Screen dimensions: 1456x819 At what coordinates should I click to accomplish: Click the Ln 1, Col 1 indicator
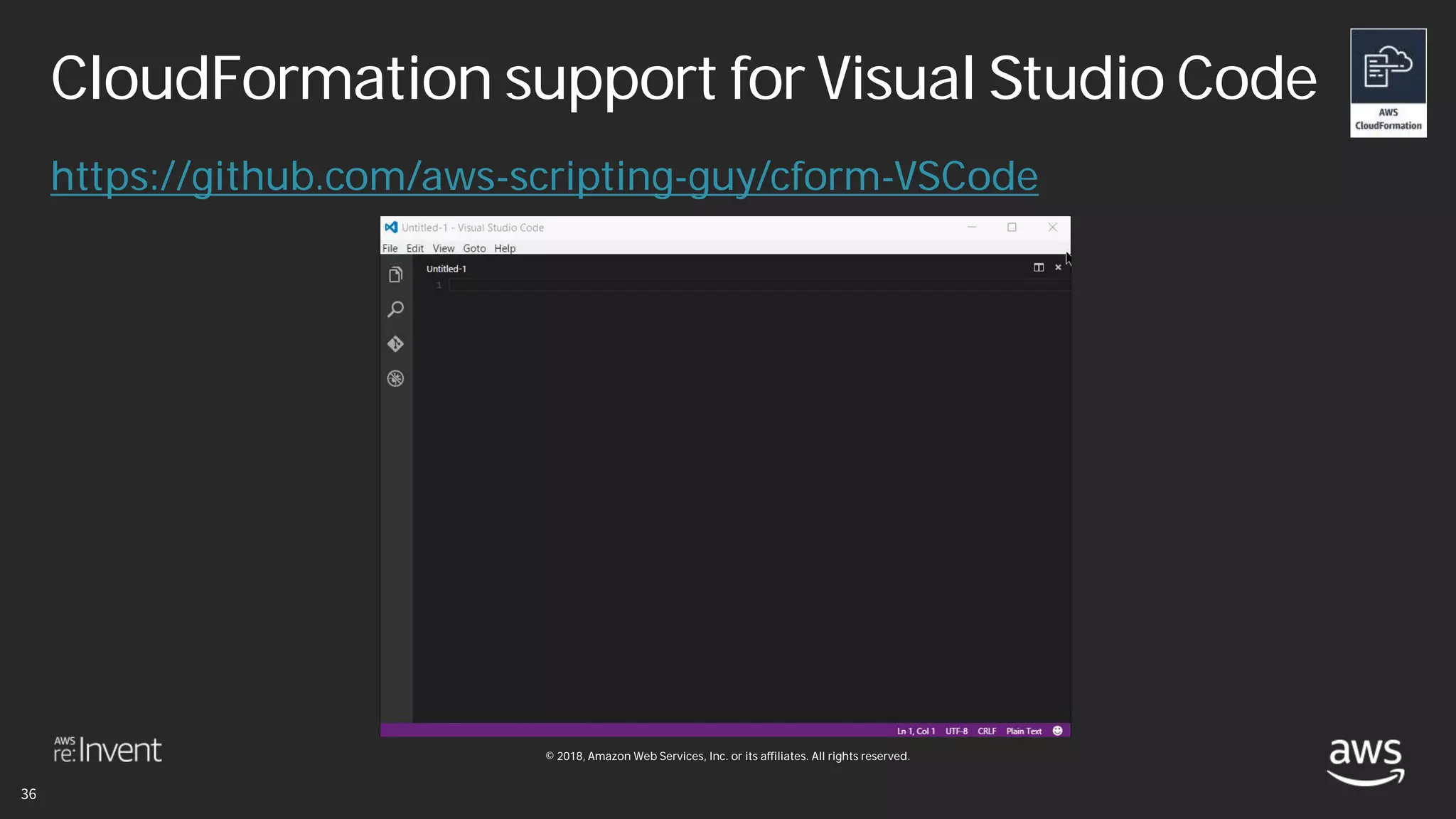(x=916, y=731)
